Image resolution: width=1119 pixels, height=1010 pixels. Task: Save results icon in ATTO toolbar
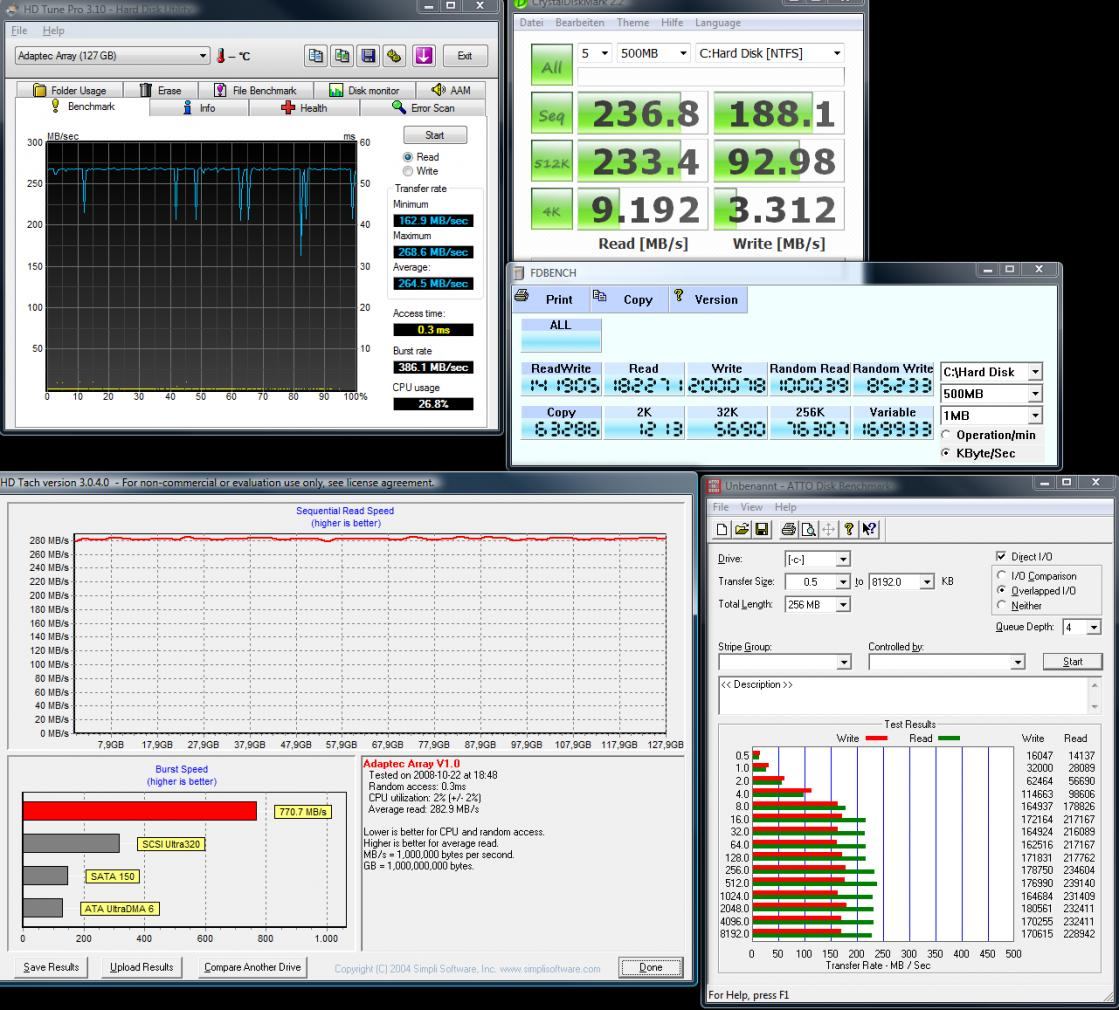tap(761, 530)
